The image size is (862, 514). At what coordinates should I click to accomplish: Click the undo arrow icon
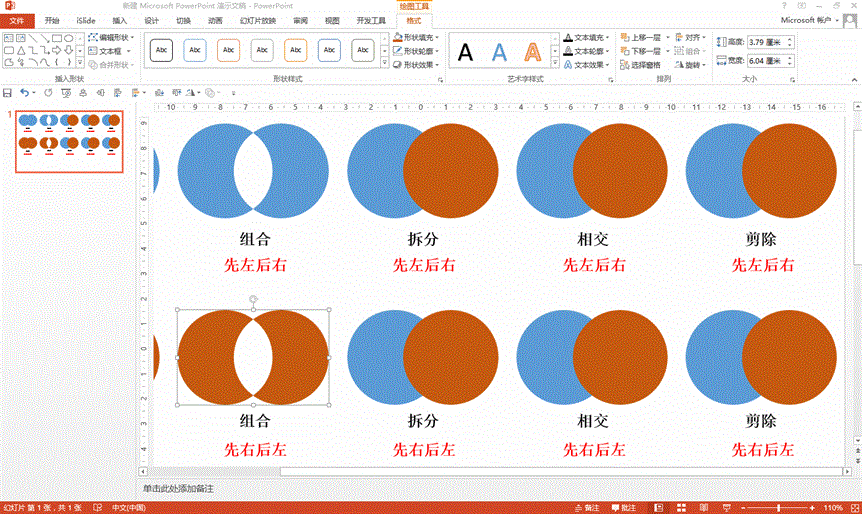(x=25, y=93)
